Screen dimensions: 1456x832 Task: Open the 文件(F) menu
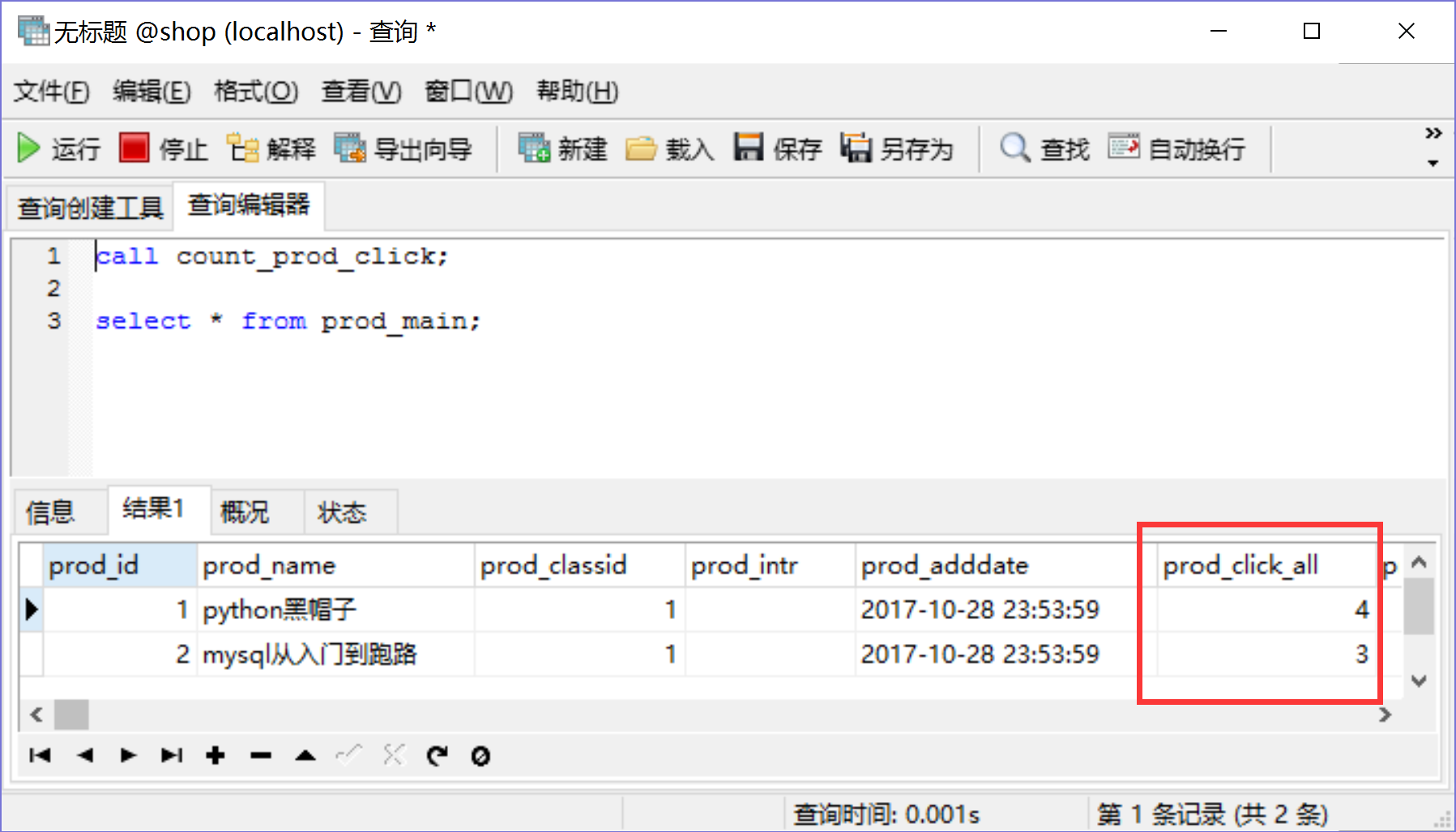(x=51, y=91)
